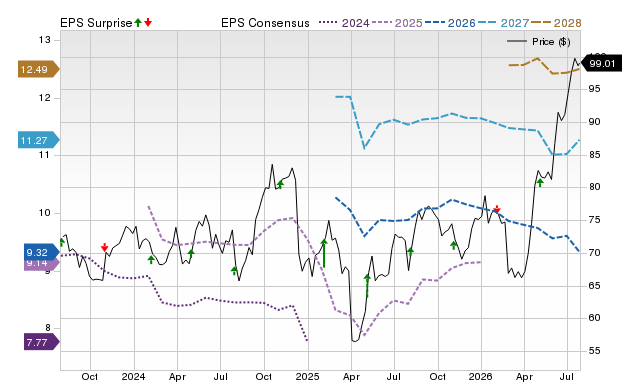Click the 2025 label on the time axis
Screen dimensions: 640x382
coord(307,376)
